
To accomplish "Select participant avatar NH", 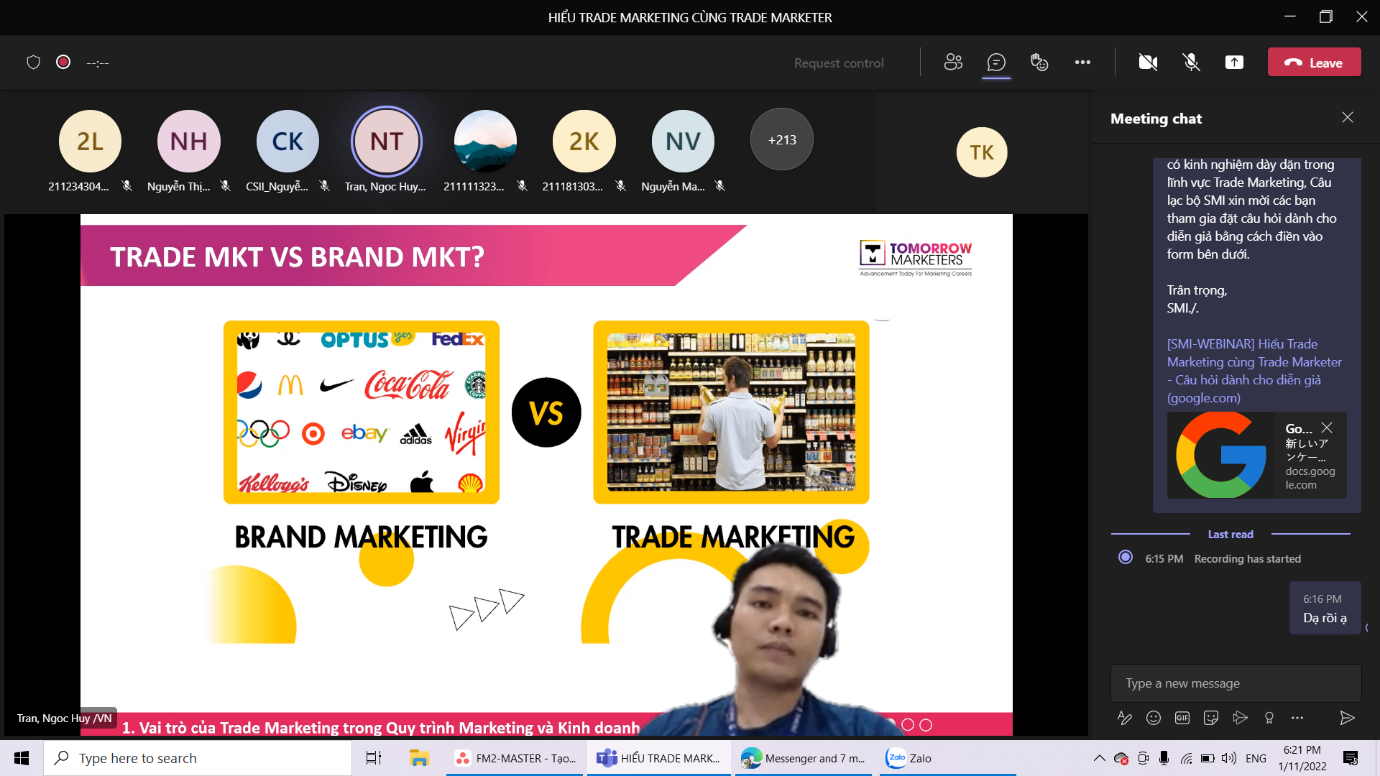I will click(189, 141).
